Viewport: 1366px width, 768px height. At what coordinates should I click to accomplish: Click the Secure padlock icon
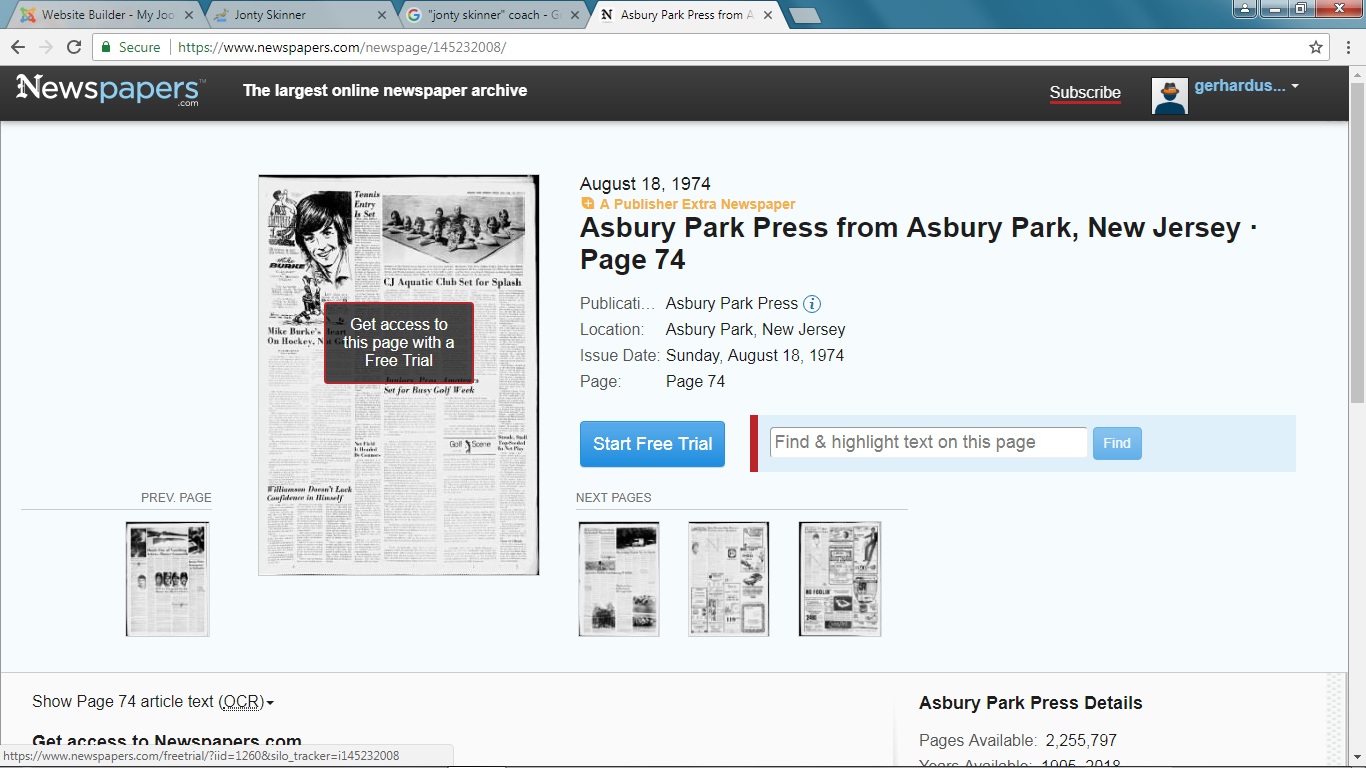pos(106,47)
